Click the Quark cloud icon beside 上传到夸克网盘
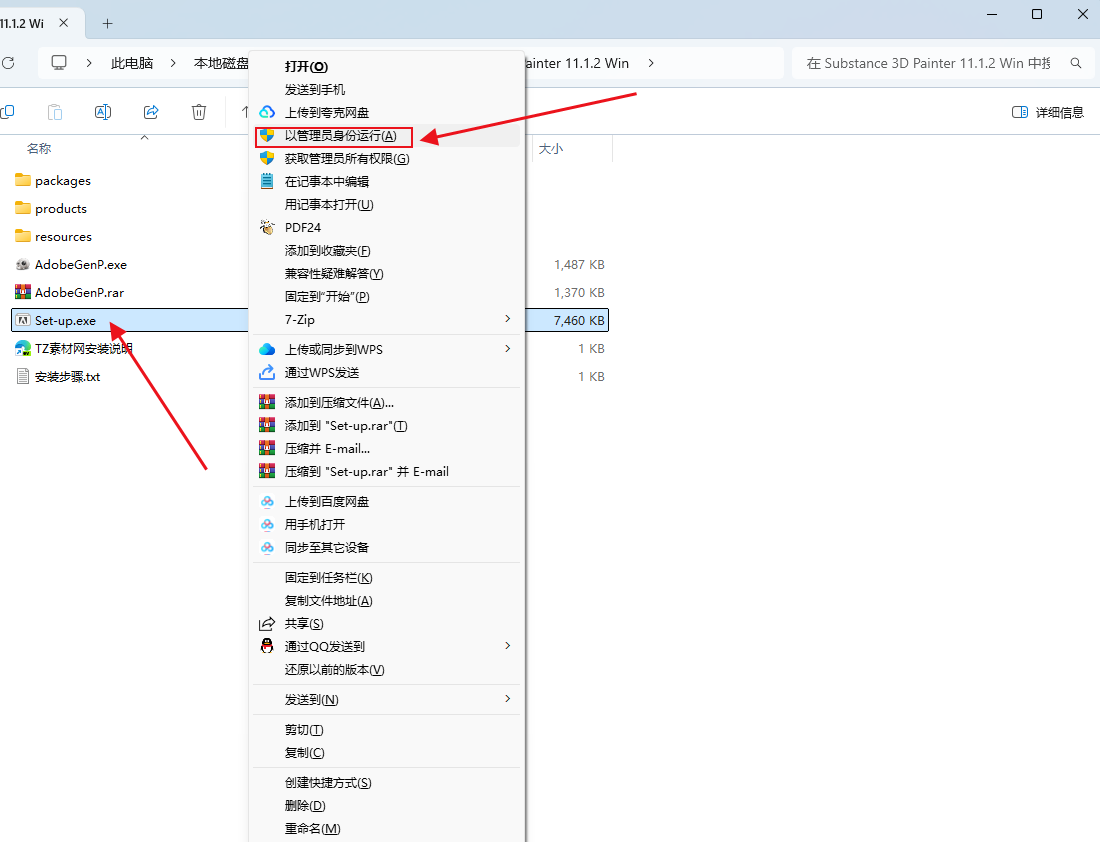The width and height of the screenshot is (1100, 842). click(267, 112)
